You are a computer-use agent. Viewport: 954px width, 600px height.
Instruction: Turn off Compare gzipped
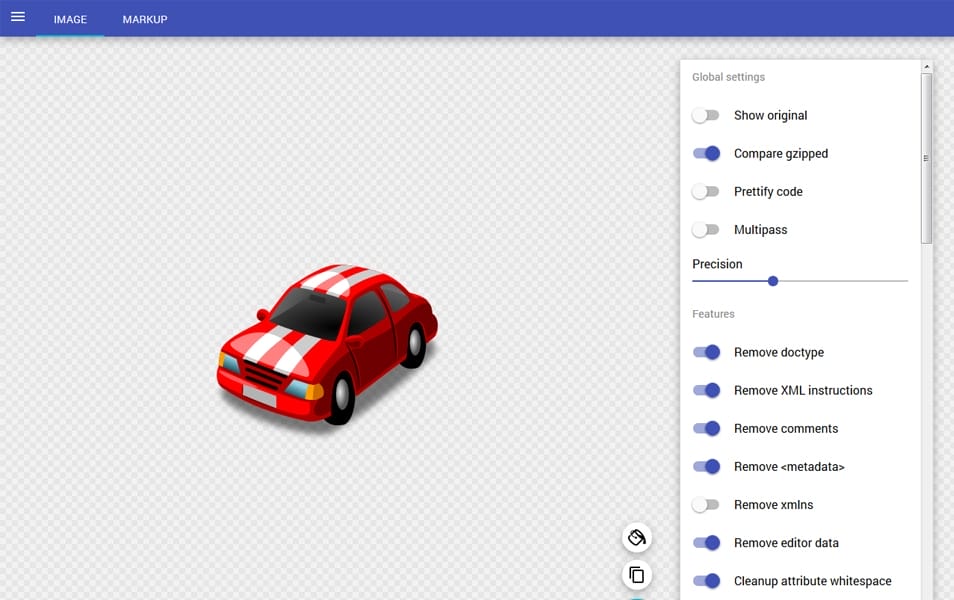[706, 154]
